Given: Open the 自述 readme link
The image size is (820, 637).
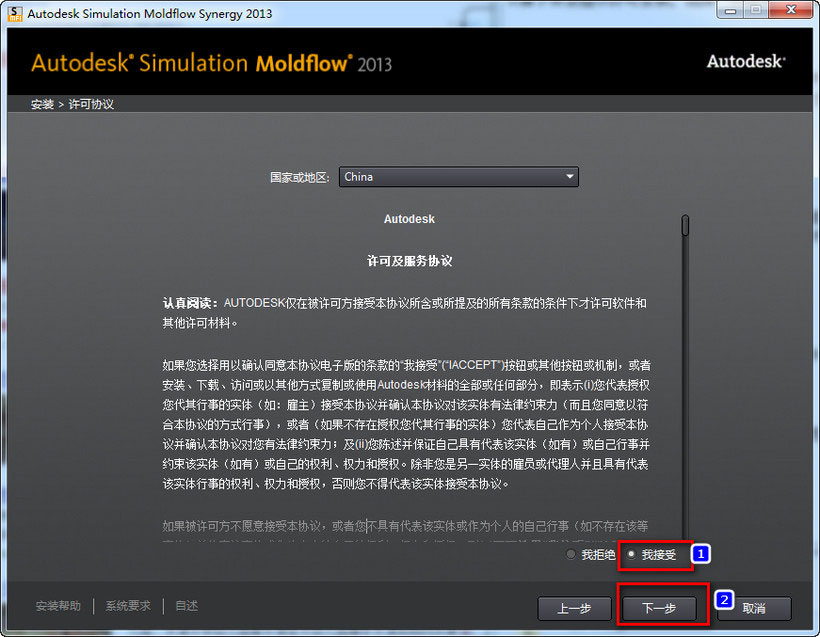Looking at the screenshot, I should pyautogui.click(x=186, y=606).
